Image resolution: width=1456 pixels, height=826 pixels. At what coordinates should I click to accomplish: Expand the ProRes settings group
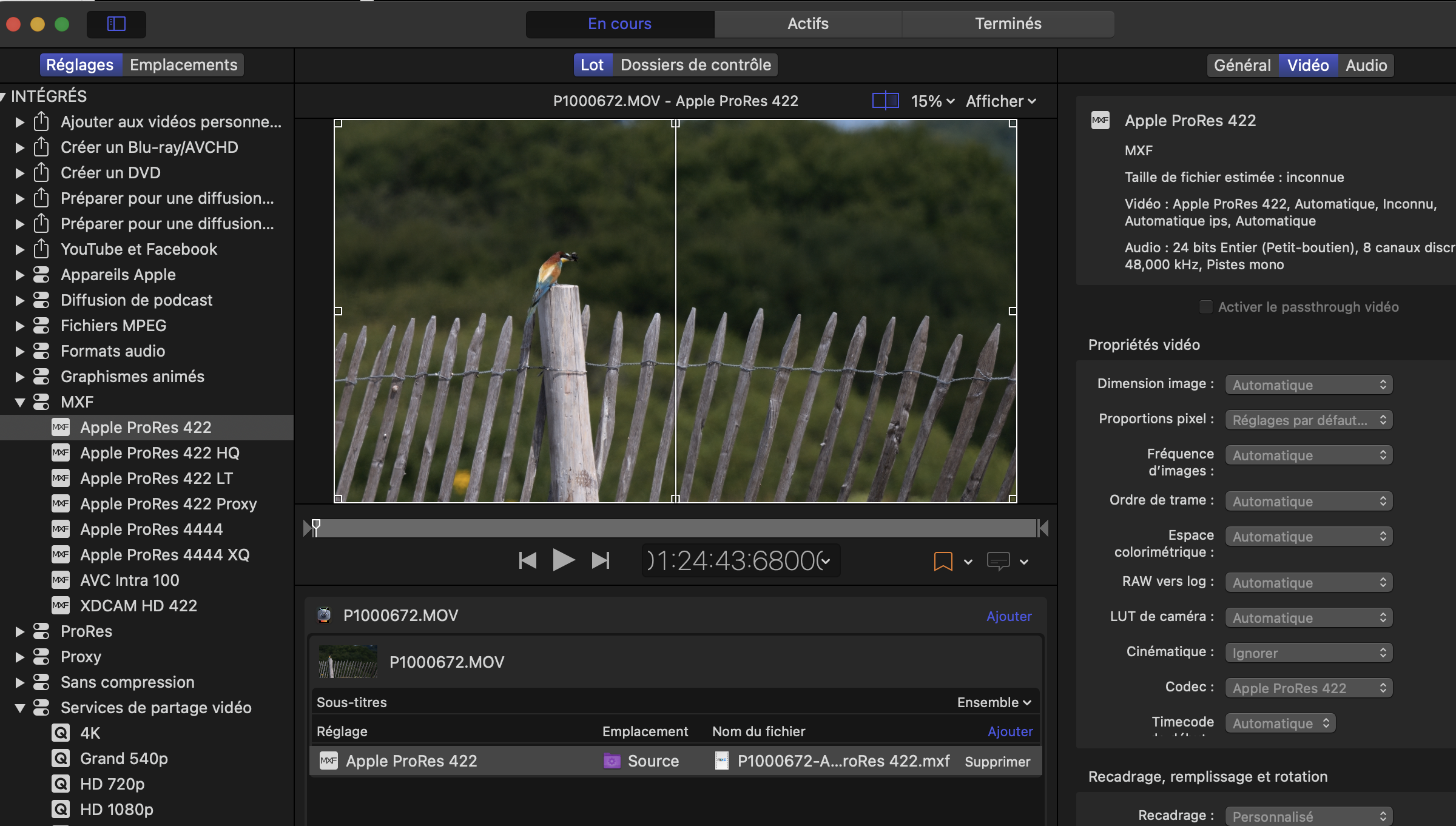pyautogui.click(x=19, y=631)
